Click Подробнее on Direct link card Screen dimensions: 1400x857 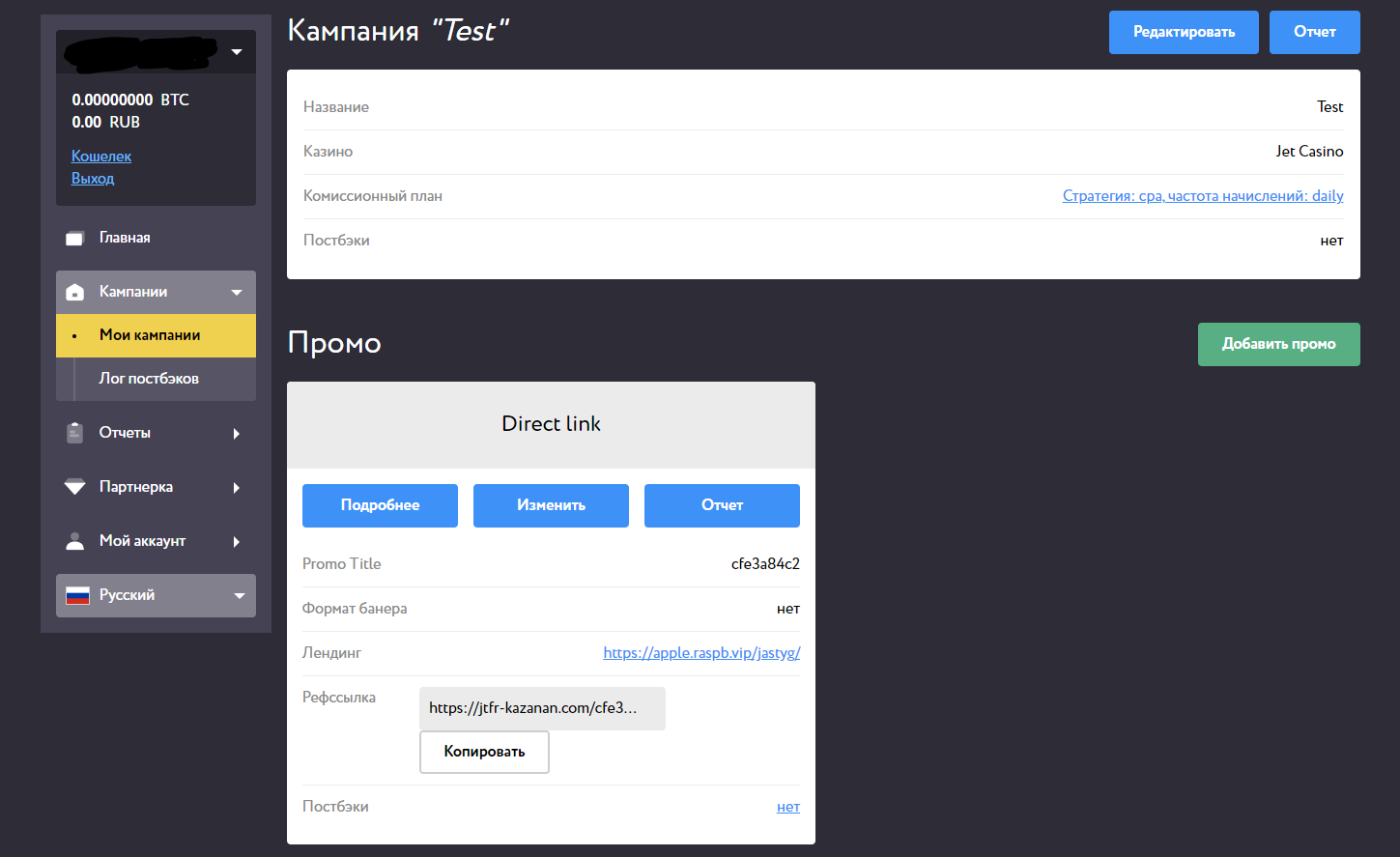point(380,505)
